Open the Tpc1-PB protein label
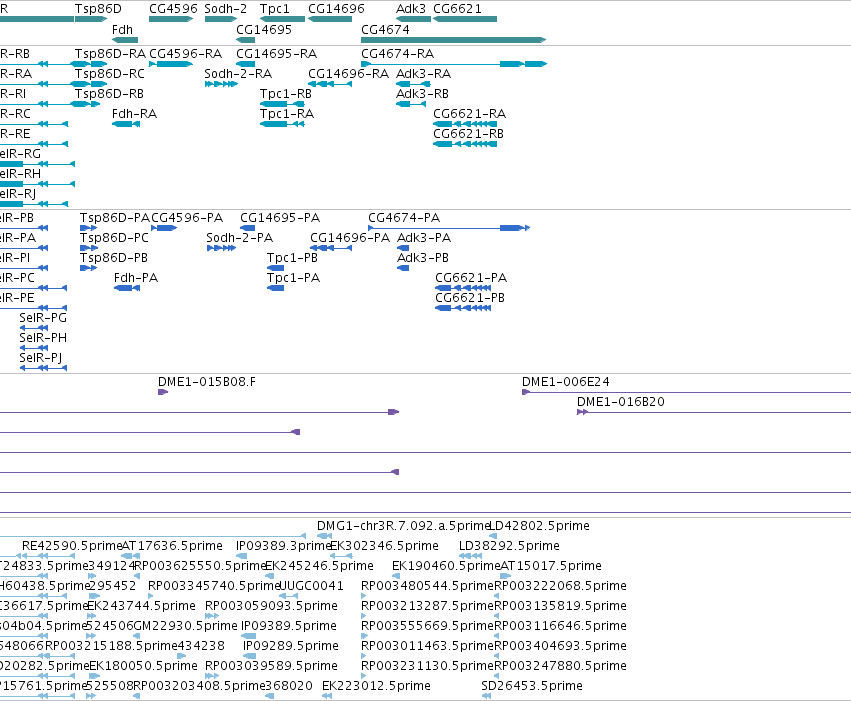Screen dimensions: 851x701 pos(293,258)
